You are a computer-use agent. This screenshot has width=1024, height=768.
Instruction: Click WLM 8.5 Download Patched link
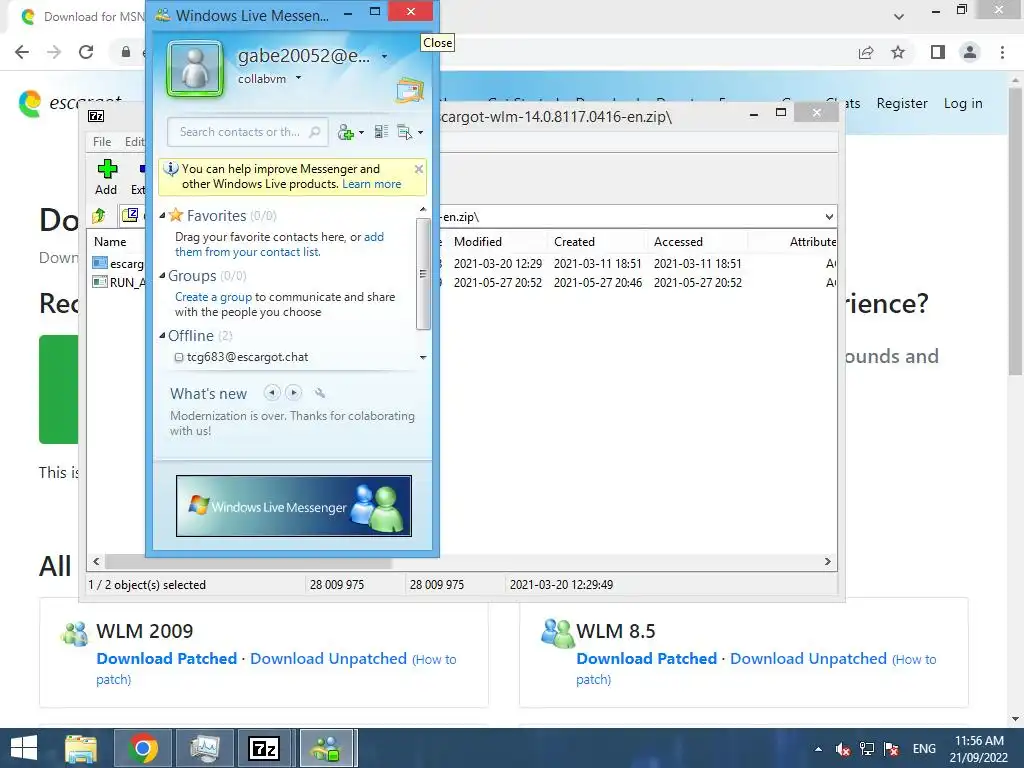click(647, 658)
